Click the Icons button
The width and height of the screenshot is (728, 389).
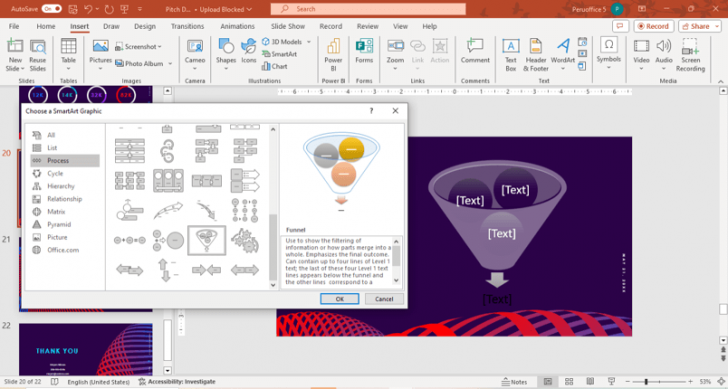click(249, 52)
